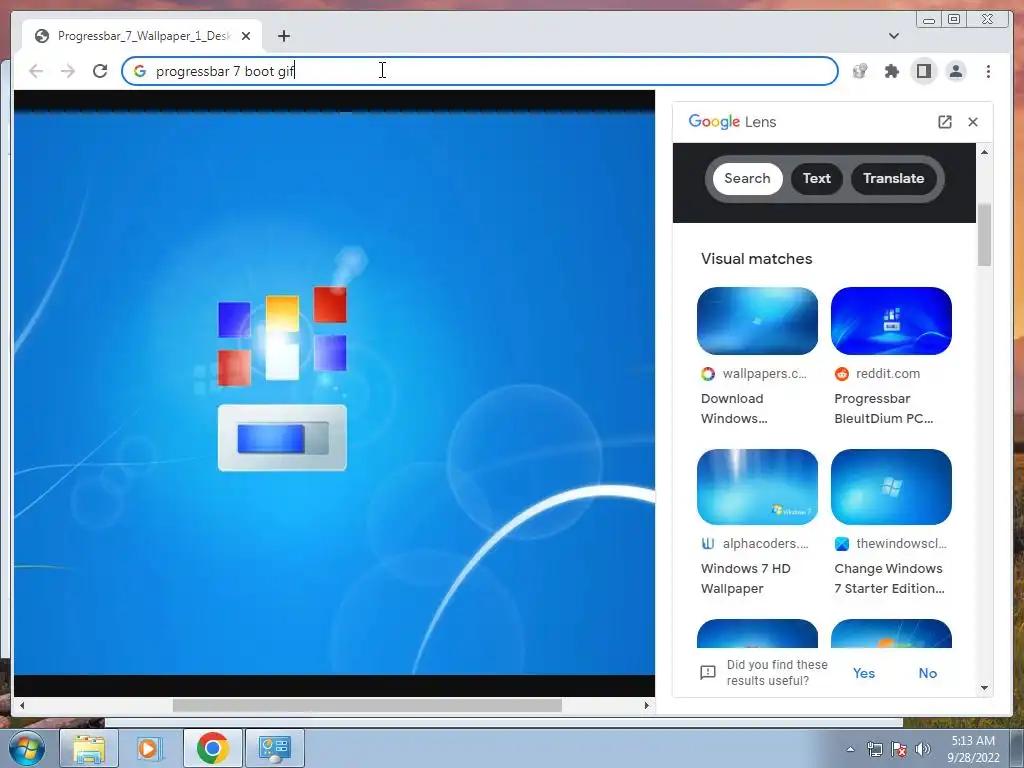Open Windows Explorer from taskbar
This screenshot has width=1024, height=768.
89,748
